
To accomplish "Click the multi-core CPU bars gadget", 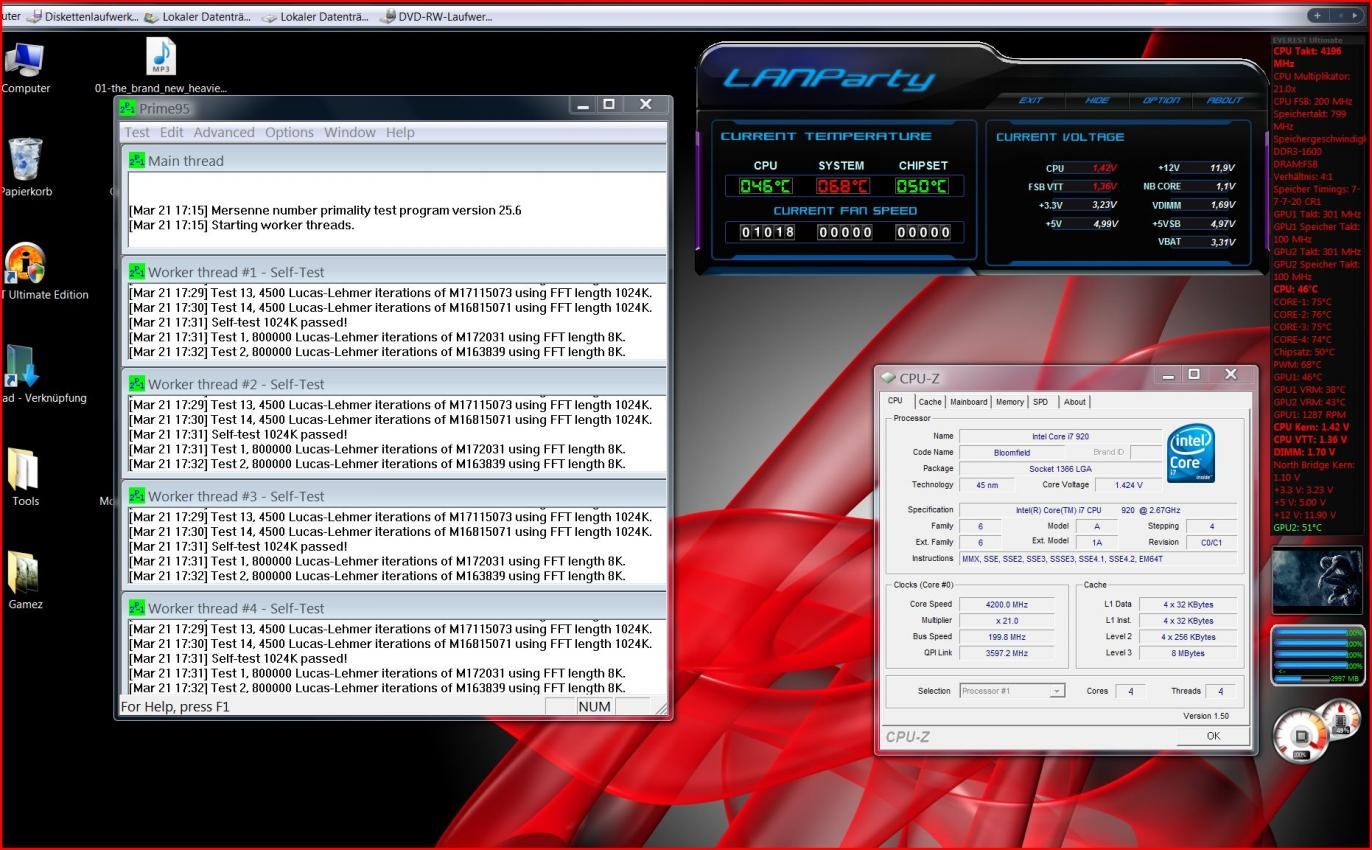I will [1317, 655].
